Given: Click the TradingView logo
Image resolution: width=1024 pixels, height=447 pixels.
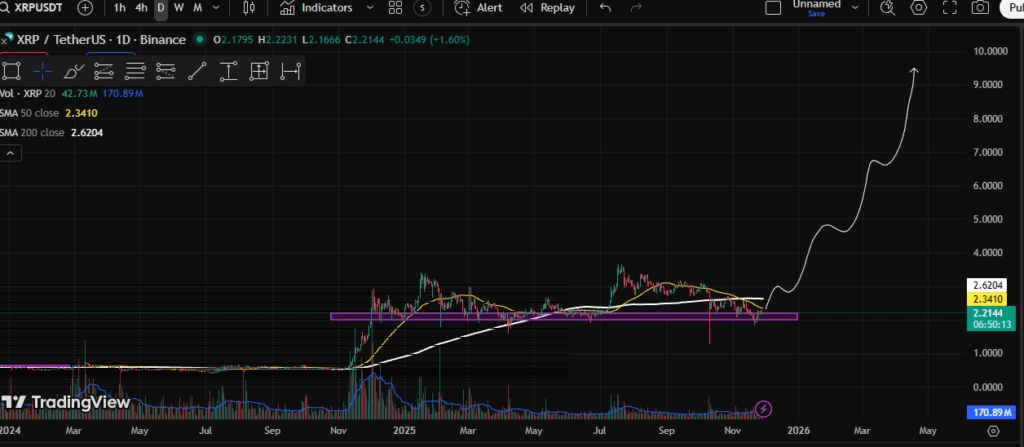Looking at the screenshot, I should (x=65, y=403).
